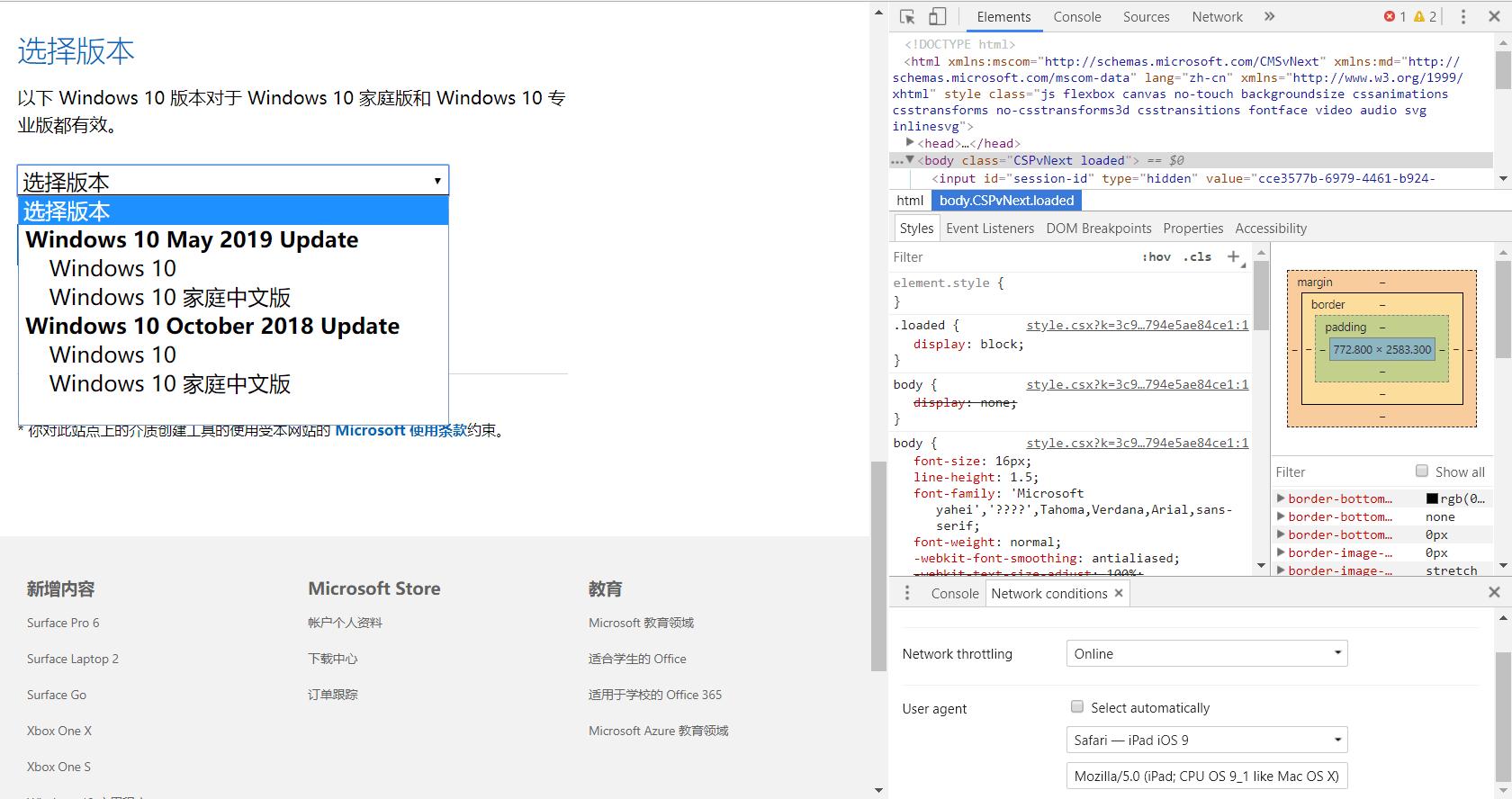Click the Microsoft 使用条款 link

400,430
